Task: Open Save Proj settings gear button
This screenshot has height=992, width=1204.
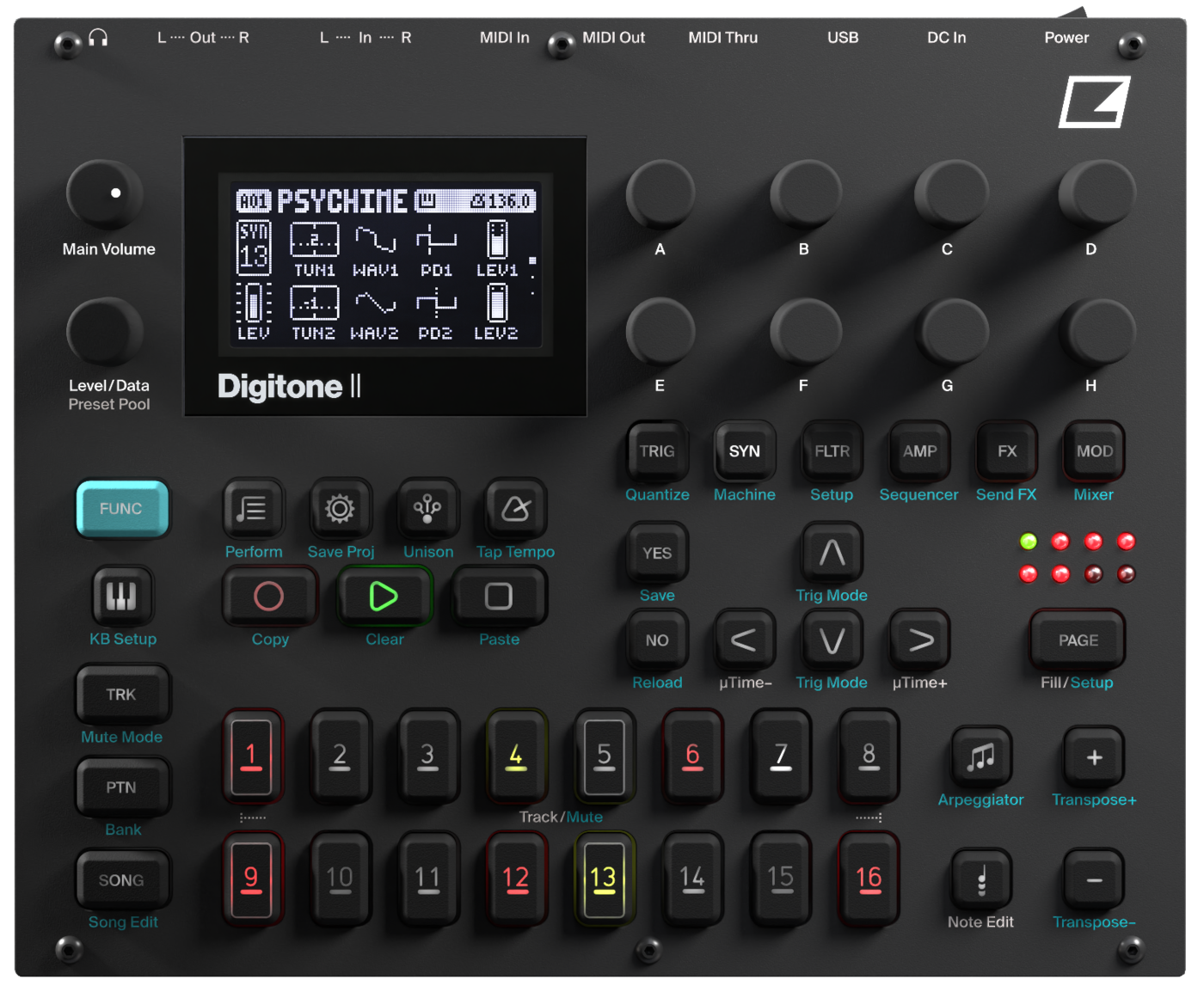Action: pyautogui.click(x=340, y=508)
